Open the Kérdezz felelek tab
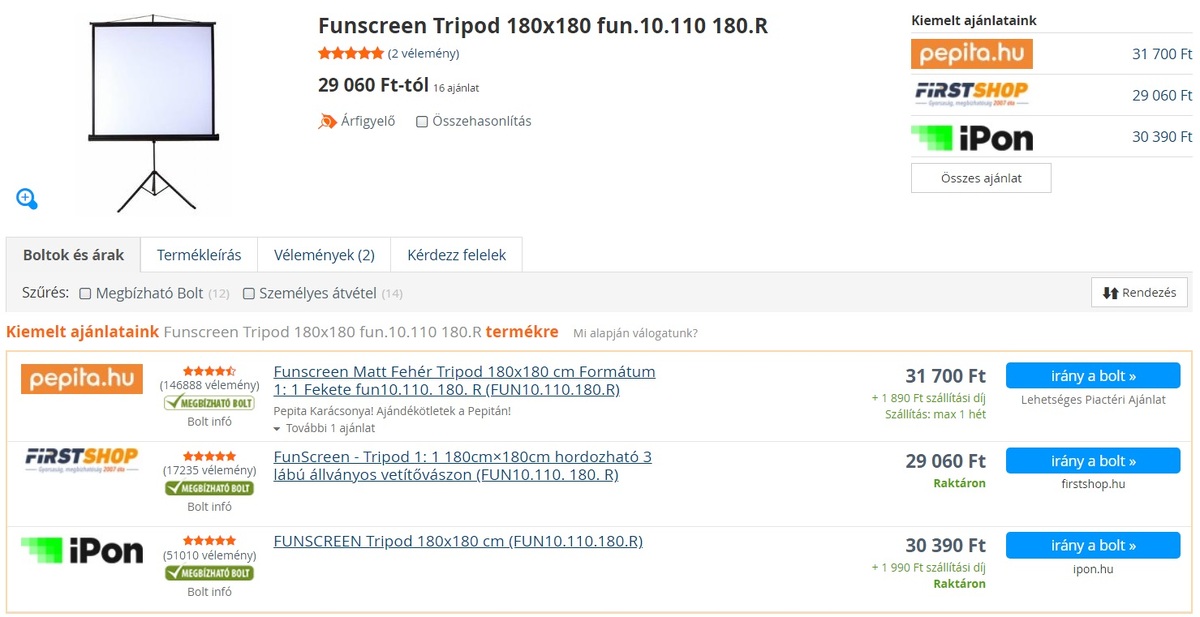Image resolution: width=1200 pixels, height=617 pixels. point(456,255)
